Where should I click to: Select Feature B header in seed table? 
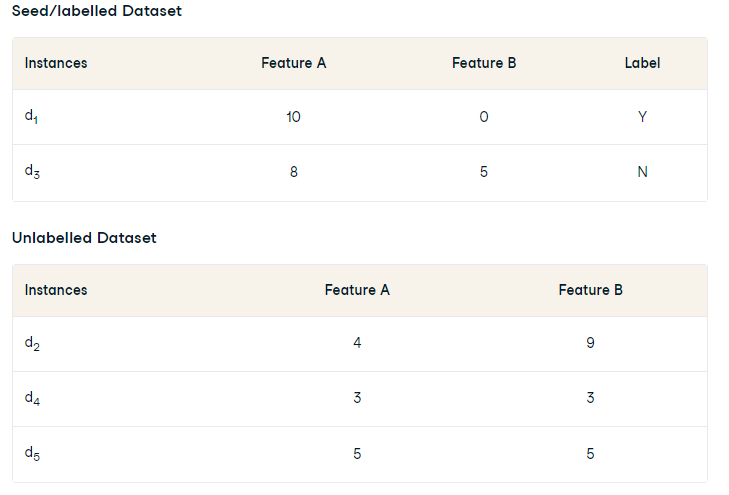click(x=484, y=63)
